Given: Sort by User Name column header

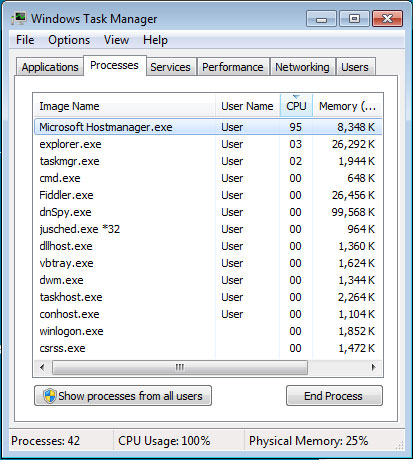Looking at the screenshot, I should click(247, 106).
